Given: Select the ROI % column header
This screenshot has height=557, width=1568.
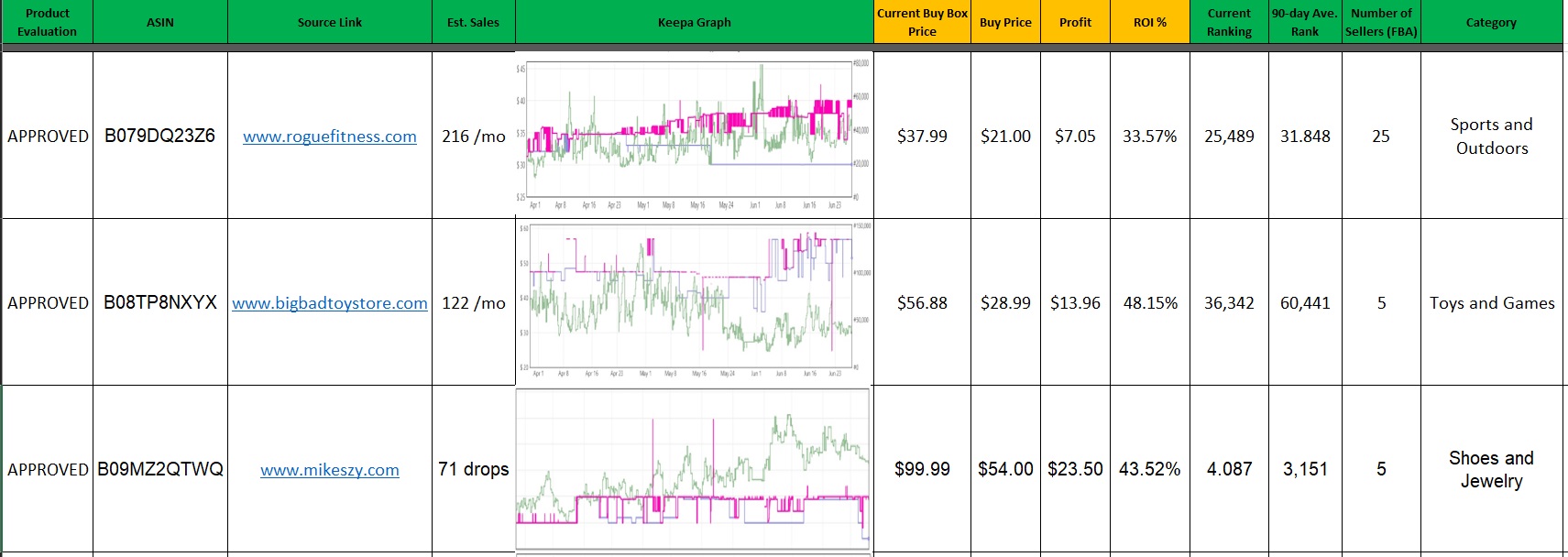Looking at the screenshot, I should 1150,22.
